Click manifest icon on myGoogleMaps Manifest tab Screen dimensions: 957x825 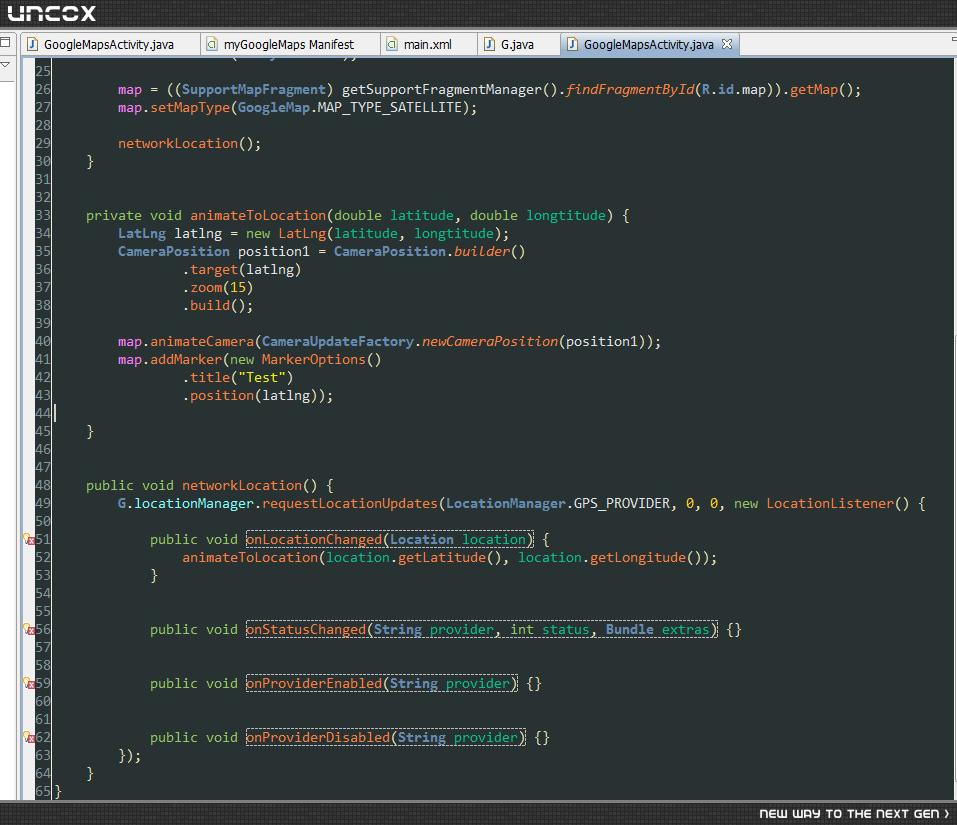(x=212, y=44)
